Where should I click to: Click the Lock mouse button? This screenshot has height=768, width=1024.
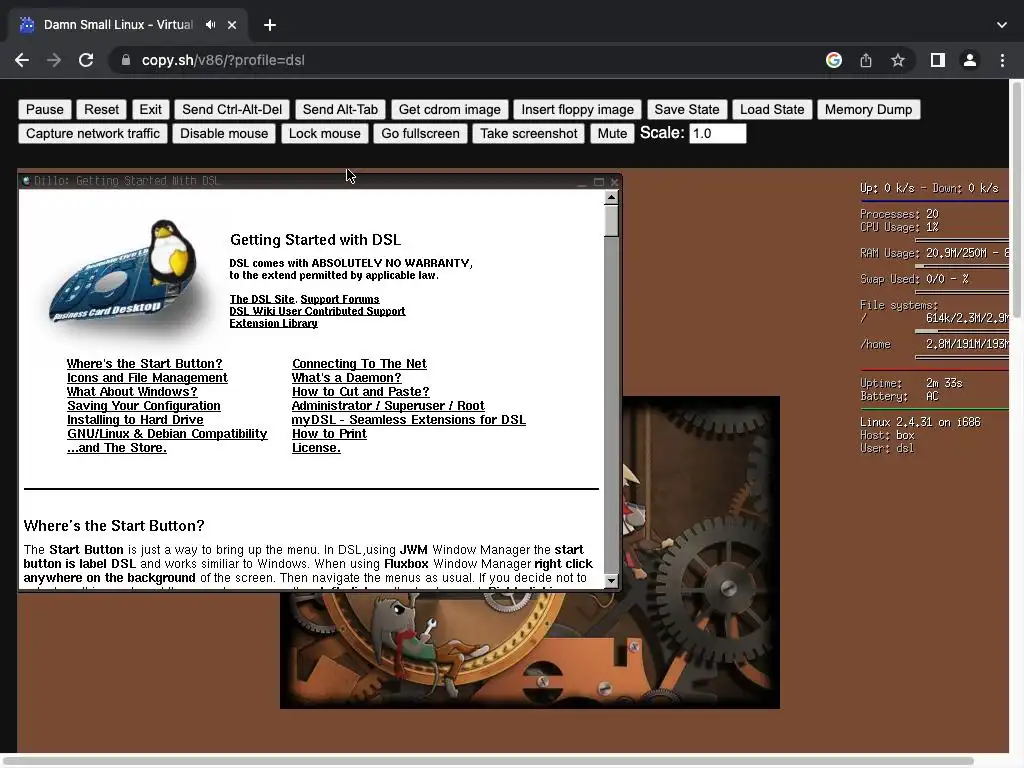pyautogui.click(x=325, y=133)
